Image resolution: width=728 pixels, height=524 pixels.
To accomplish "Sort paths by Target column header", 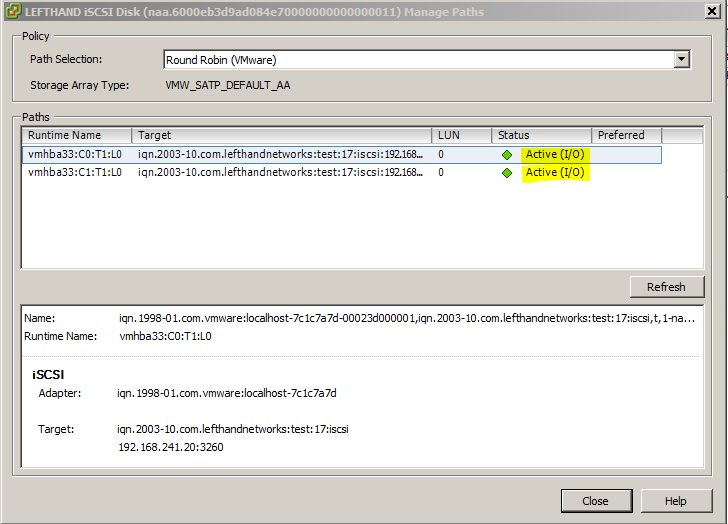I will [281, 135].
